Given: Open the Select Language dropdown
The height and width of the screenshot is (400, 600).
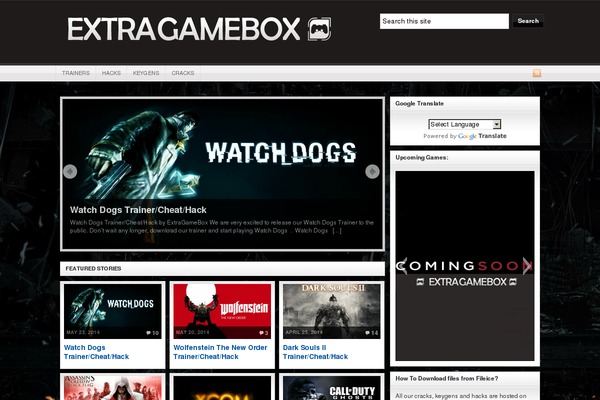Looking at the screenshot, I should pyautogui.click(x=465, y=124).
